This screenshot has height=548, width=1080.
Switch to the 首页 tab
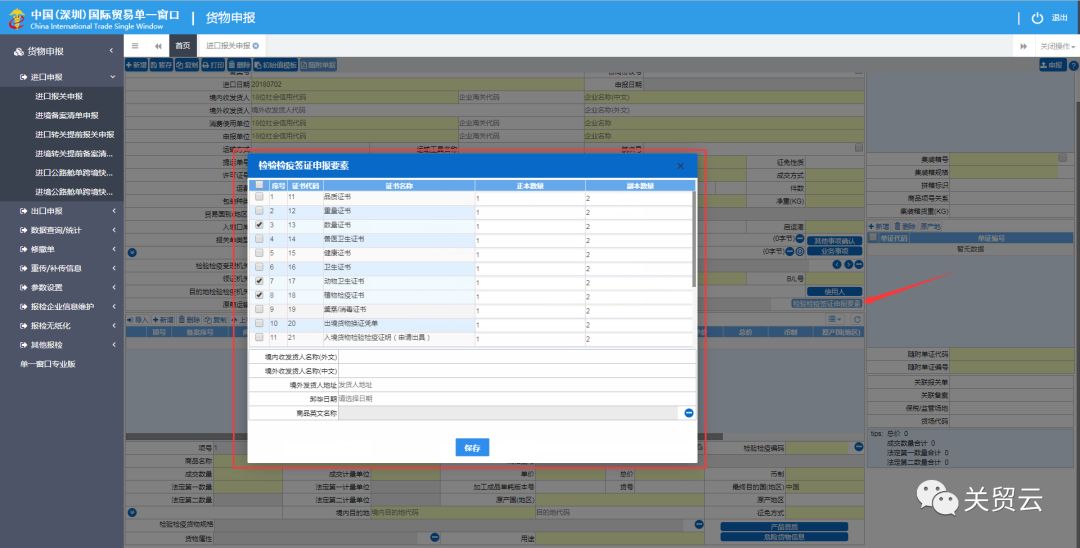point(183,46)
